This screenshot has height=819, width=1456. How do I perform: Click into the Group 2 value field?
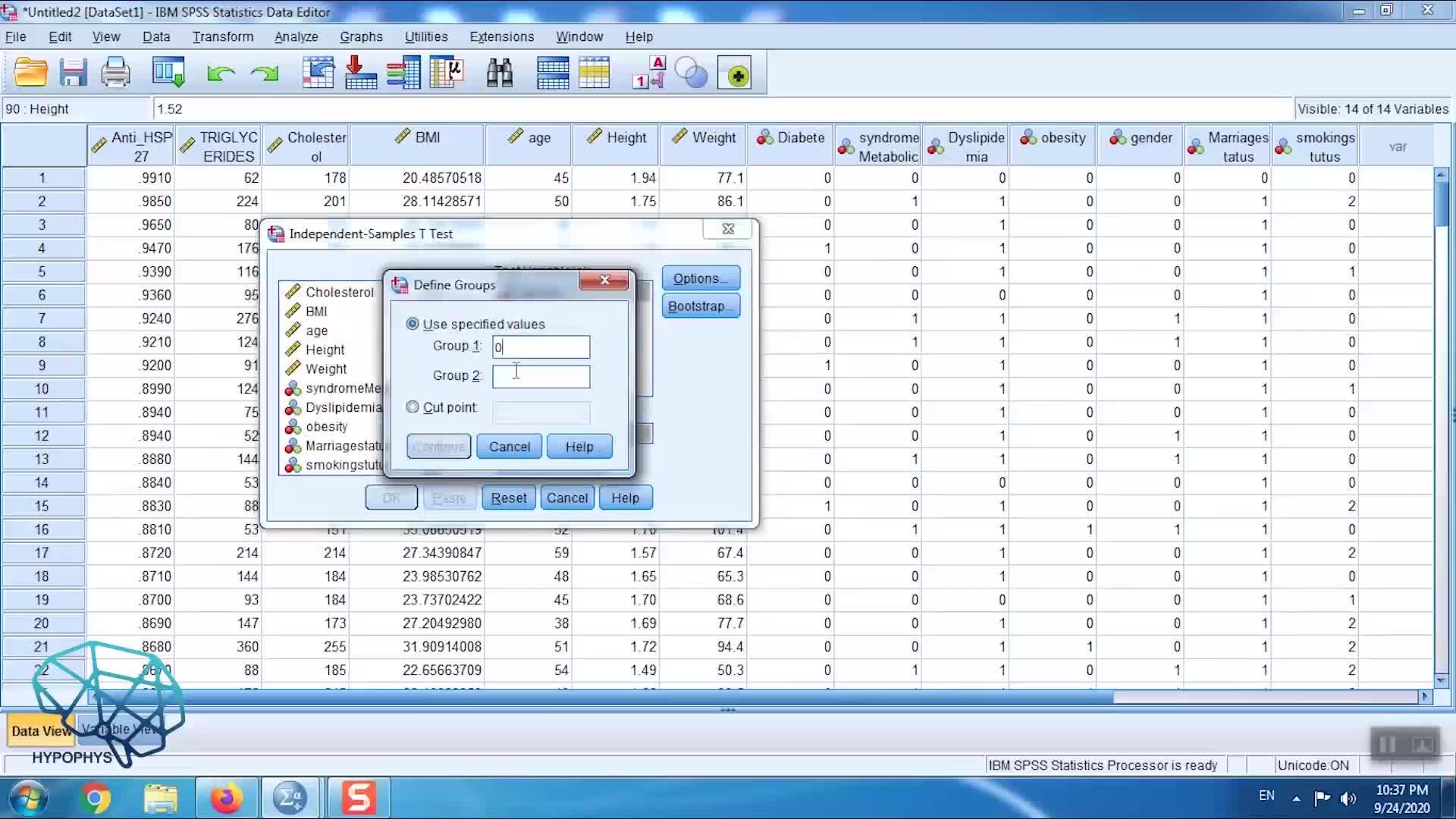click(x=541, y=377)
